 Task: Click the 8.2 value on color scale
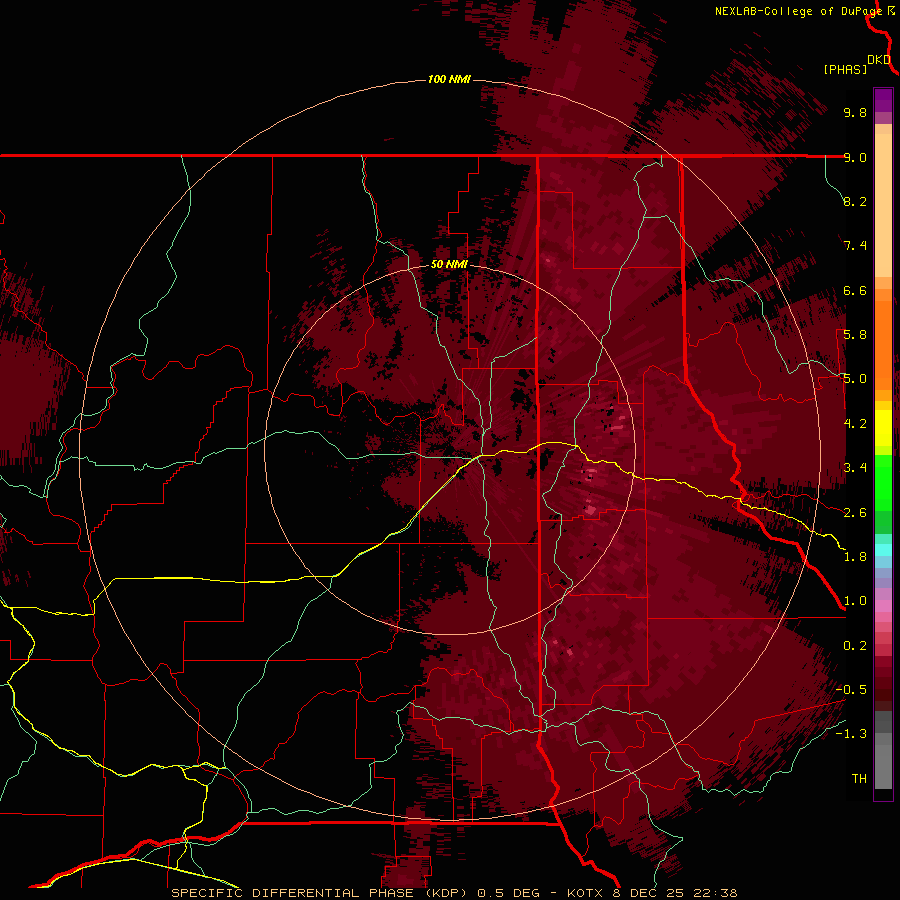click(x=855, y=201)
